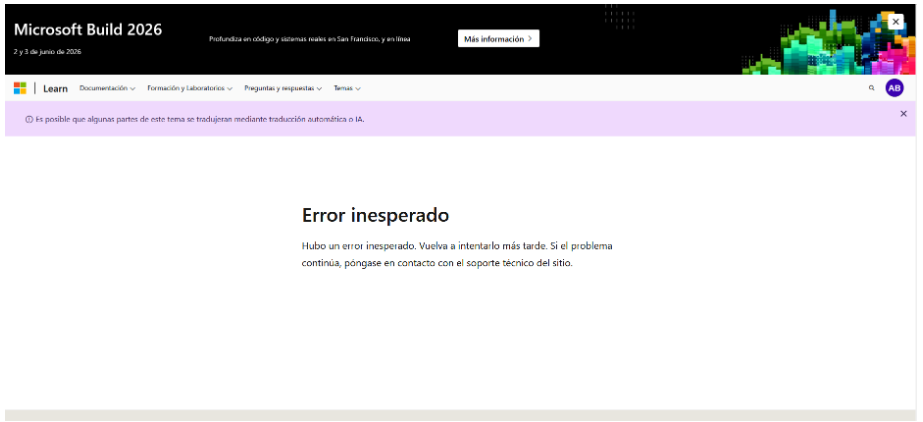Dismiss the purple machine translation notice
Image resolution: width=923 pixels, height=422 pixels.
904,114
